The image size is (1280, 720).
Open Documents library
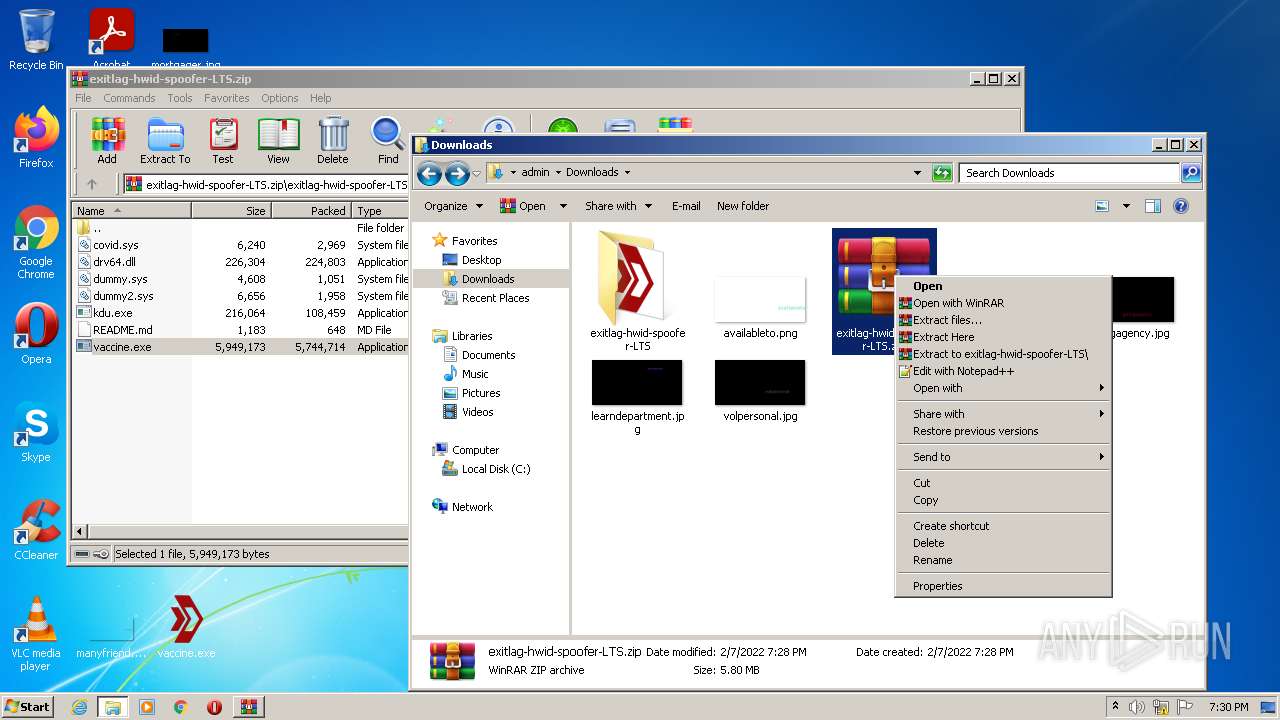pyautogui.click(x=488, y=355)
